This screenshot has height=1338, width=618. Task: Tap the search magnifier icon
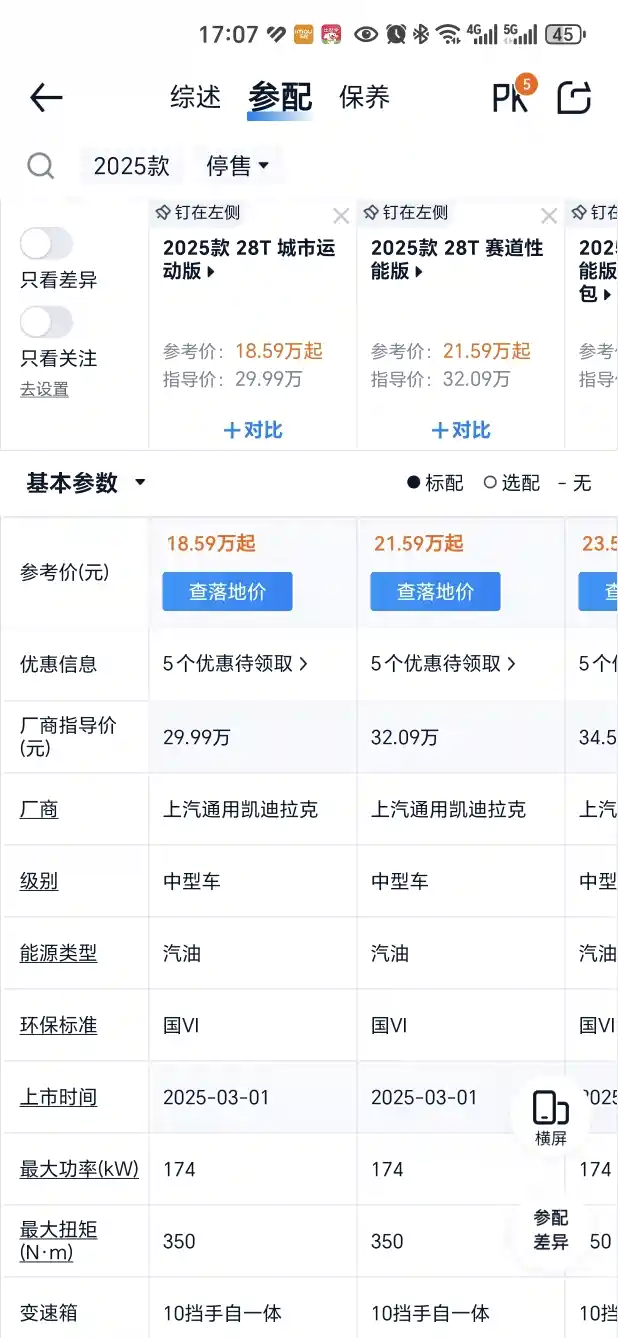(40, 166)
